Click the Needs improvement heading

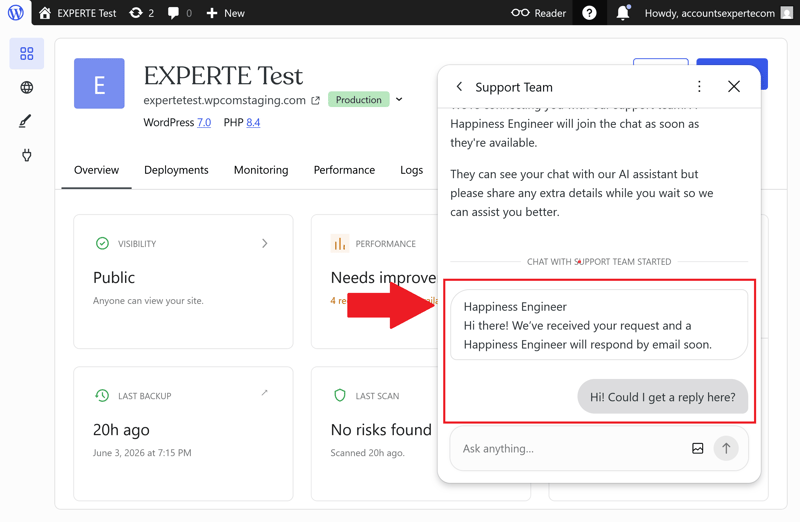(x=384, y=278)
